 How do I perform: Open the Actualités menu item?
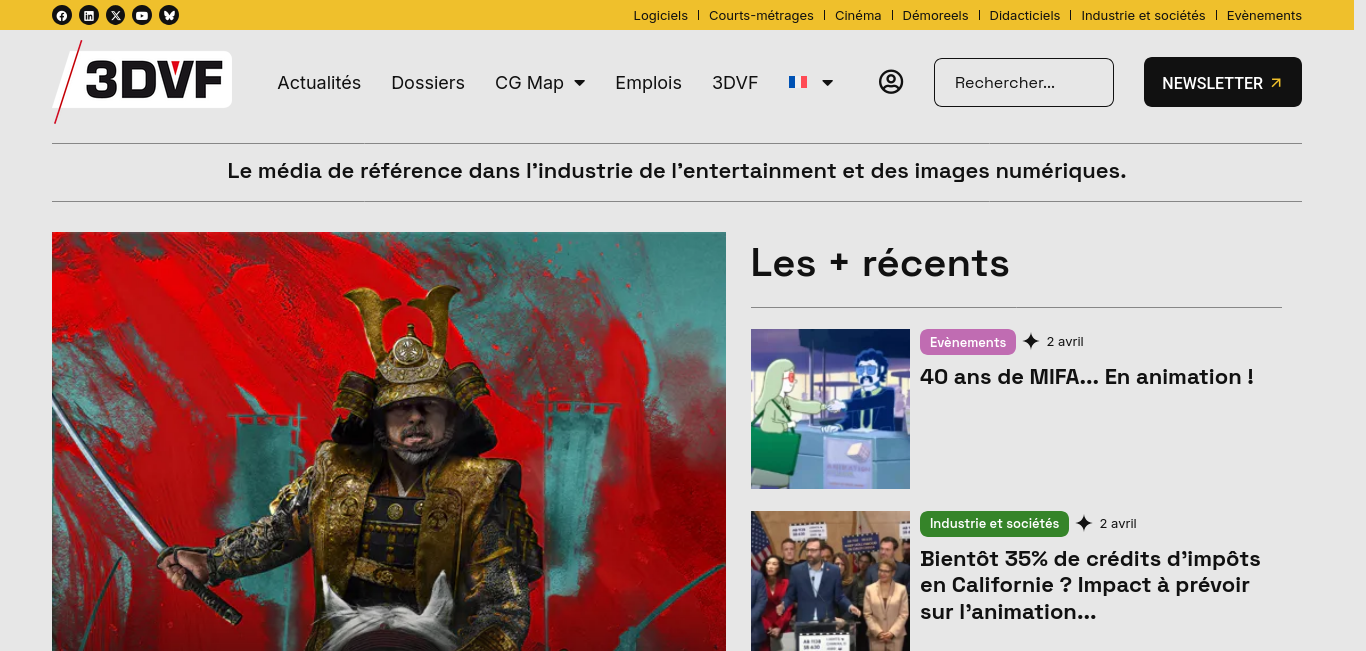pyautogui.click(x=319, y=83)
